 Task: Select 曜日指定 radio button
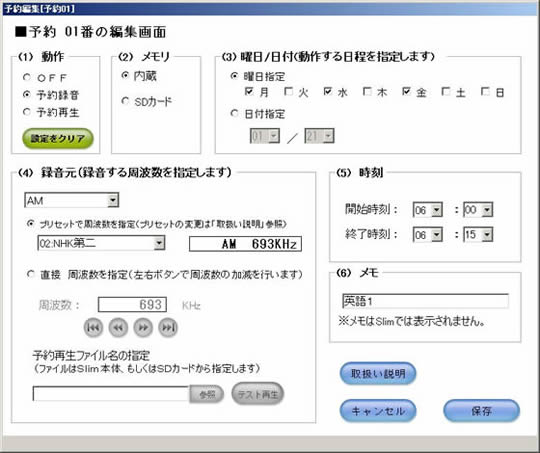235,76
